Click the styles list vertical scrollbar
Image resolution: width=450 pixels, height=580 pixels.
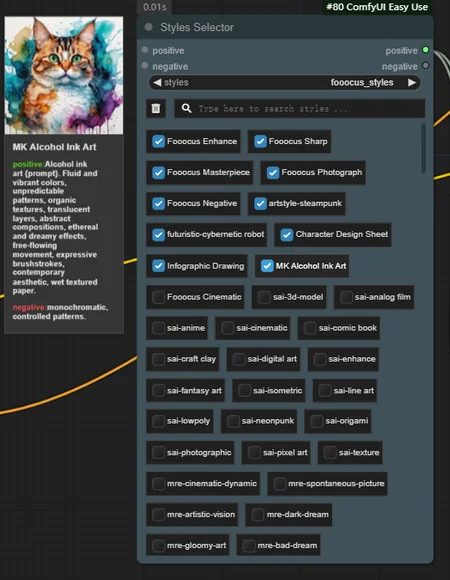(x=423, y=148)
